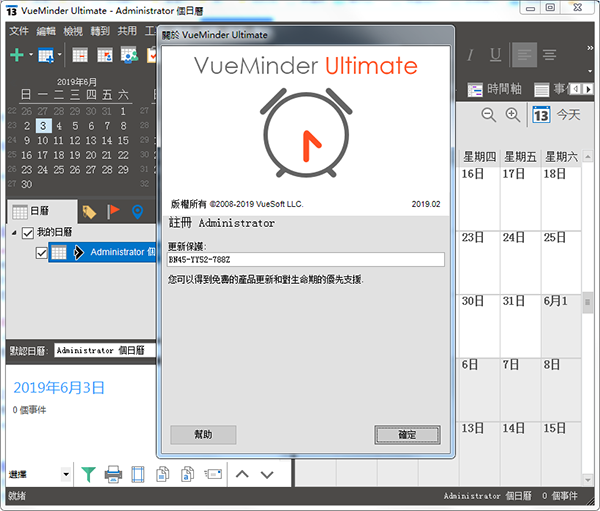Click the 星期五 column header
The height and width of the screenshot is (511, 600).
[x=520, y=157]
